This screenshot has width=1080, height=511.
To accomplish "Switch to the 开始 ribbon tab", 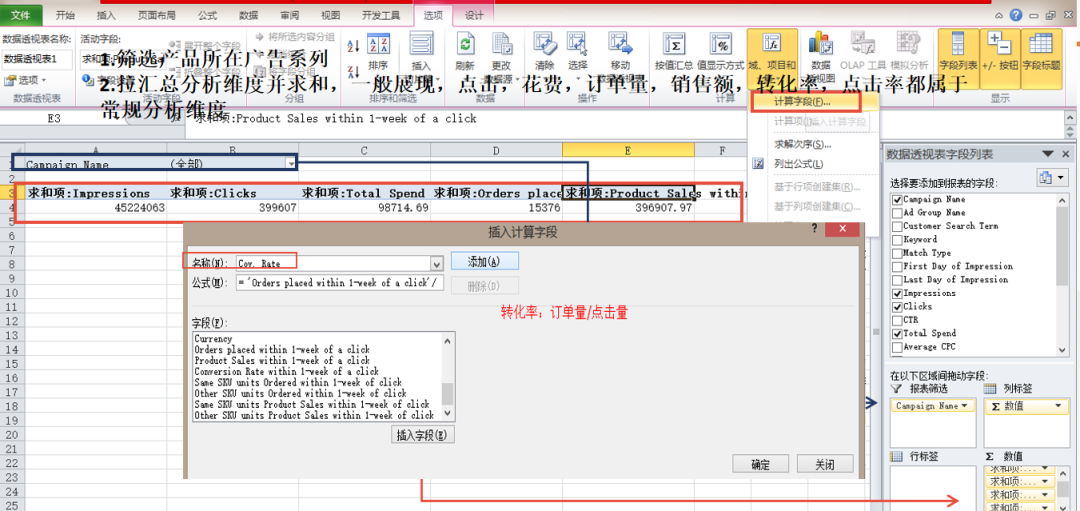I will click(x=65, y=14).
